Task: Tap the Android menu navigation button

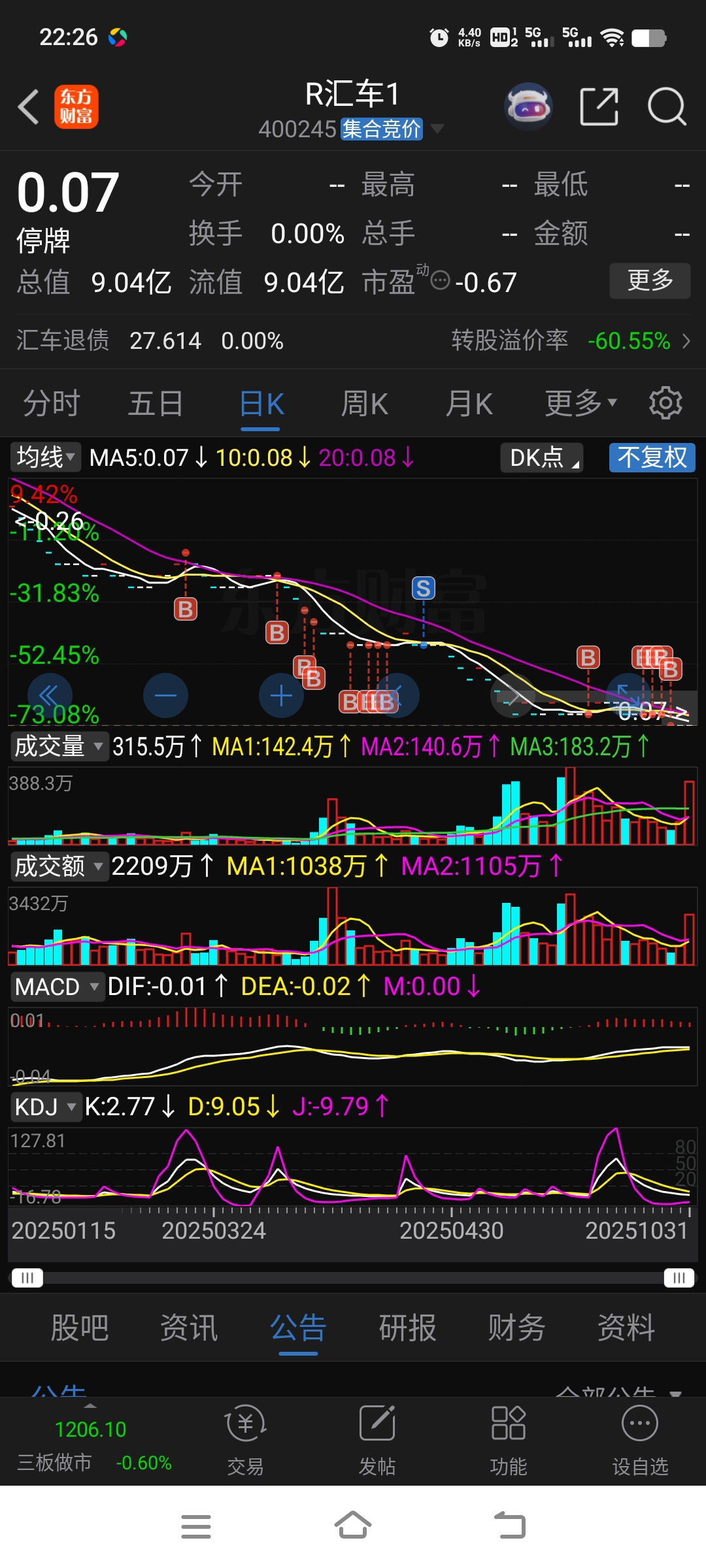Action: tap(196, 1526)
